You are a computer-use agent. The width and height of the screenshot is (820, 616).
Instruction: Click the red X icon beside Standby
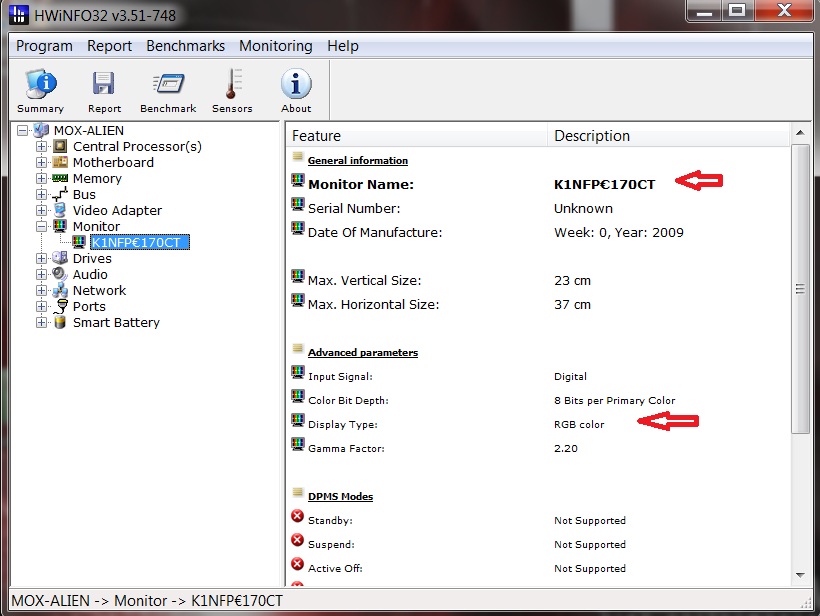click(298, 516)
